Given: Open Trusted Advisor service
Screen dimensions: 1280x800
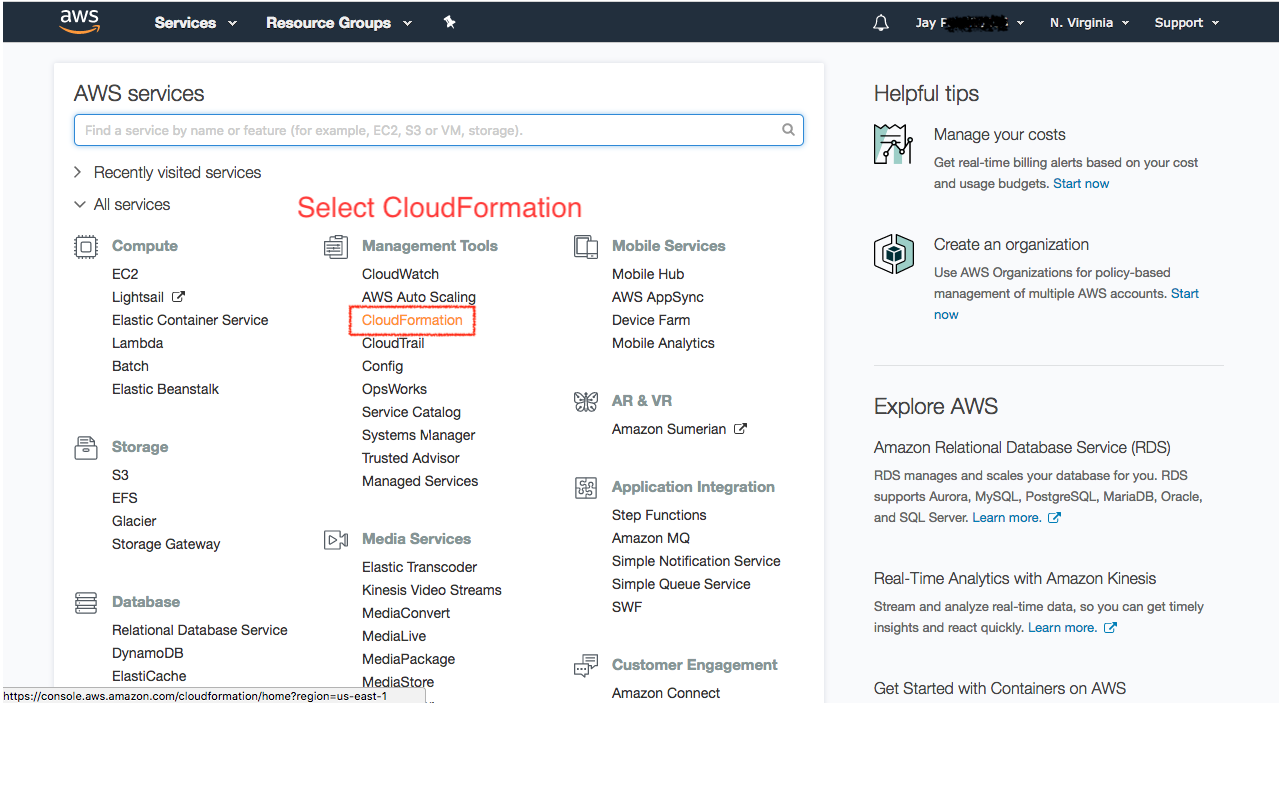Looking at the screenshot, I should (411, 458).
